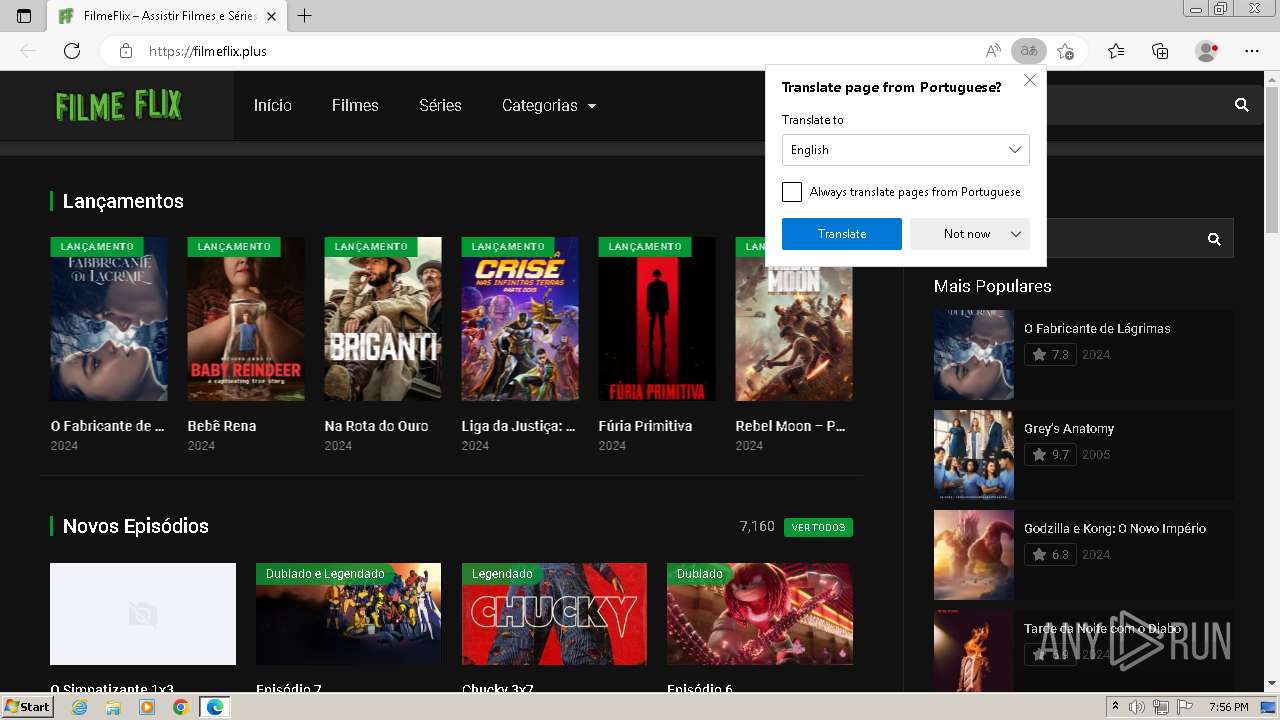Click the Not now button
This screenshot has height=720, width=1280.
(x=967, y=234)
